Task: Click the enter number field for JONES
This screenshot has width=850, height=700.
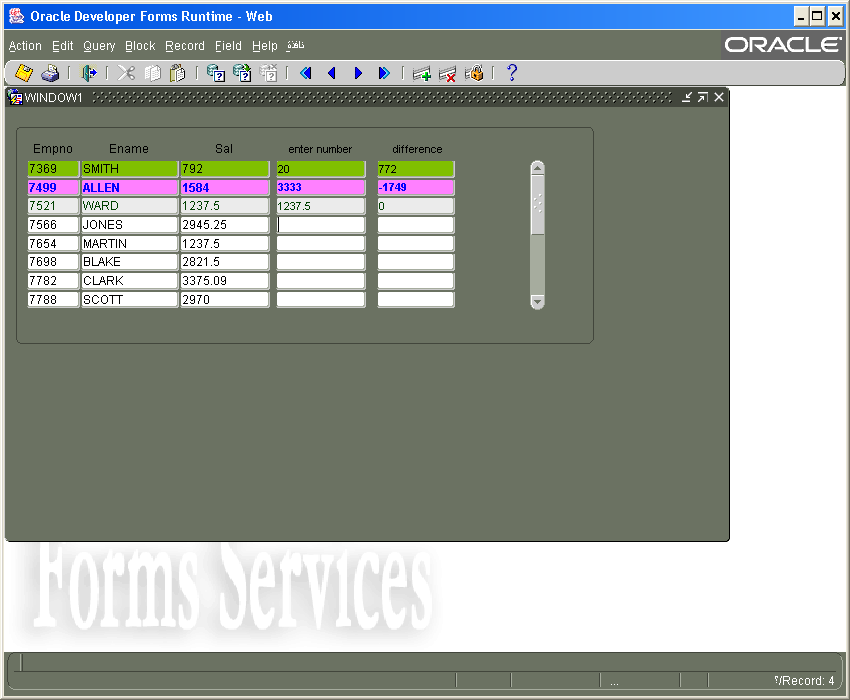Action: click(x=321, y=224)
